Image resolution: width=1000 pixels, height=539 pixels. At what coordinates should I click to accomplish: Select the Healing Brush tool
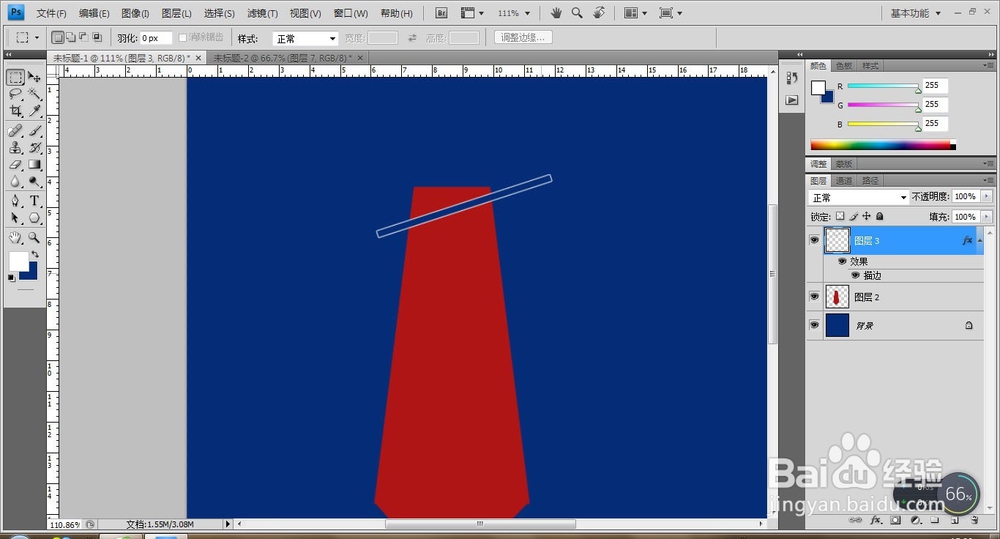(x=16, y=131)
